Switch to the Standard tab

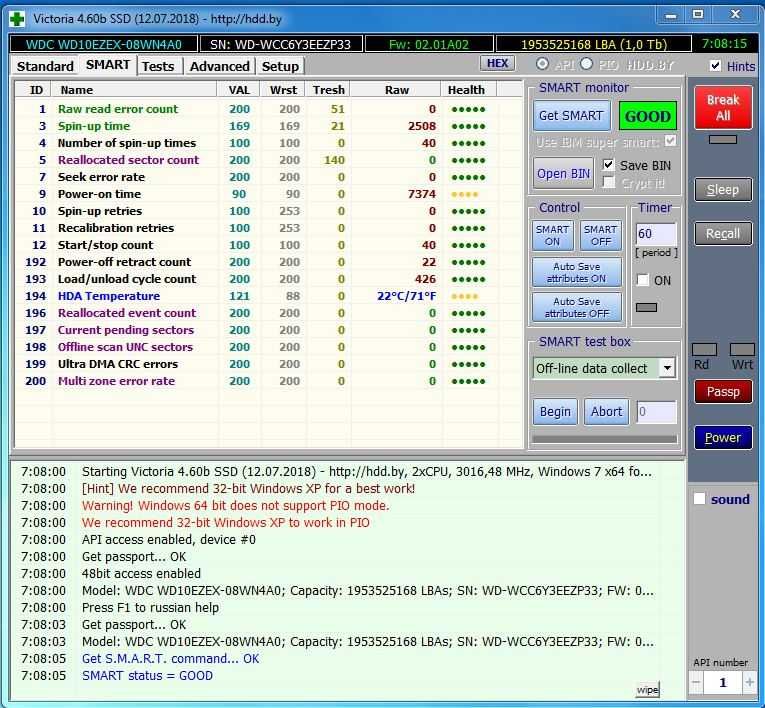click(45, 66)
